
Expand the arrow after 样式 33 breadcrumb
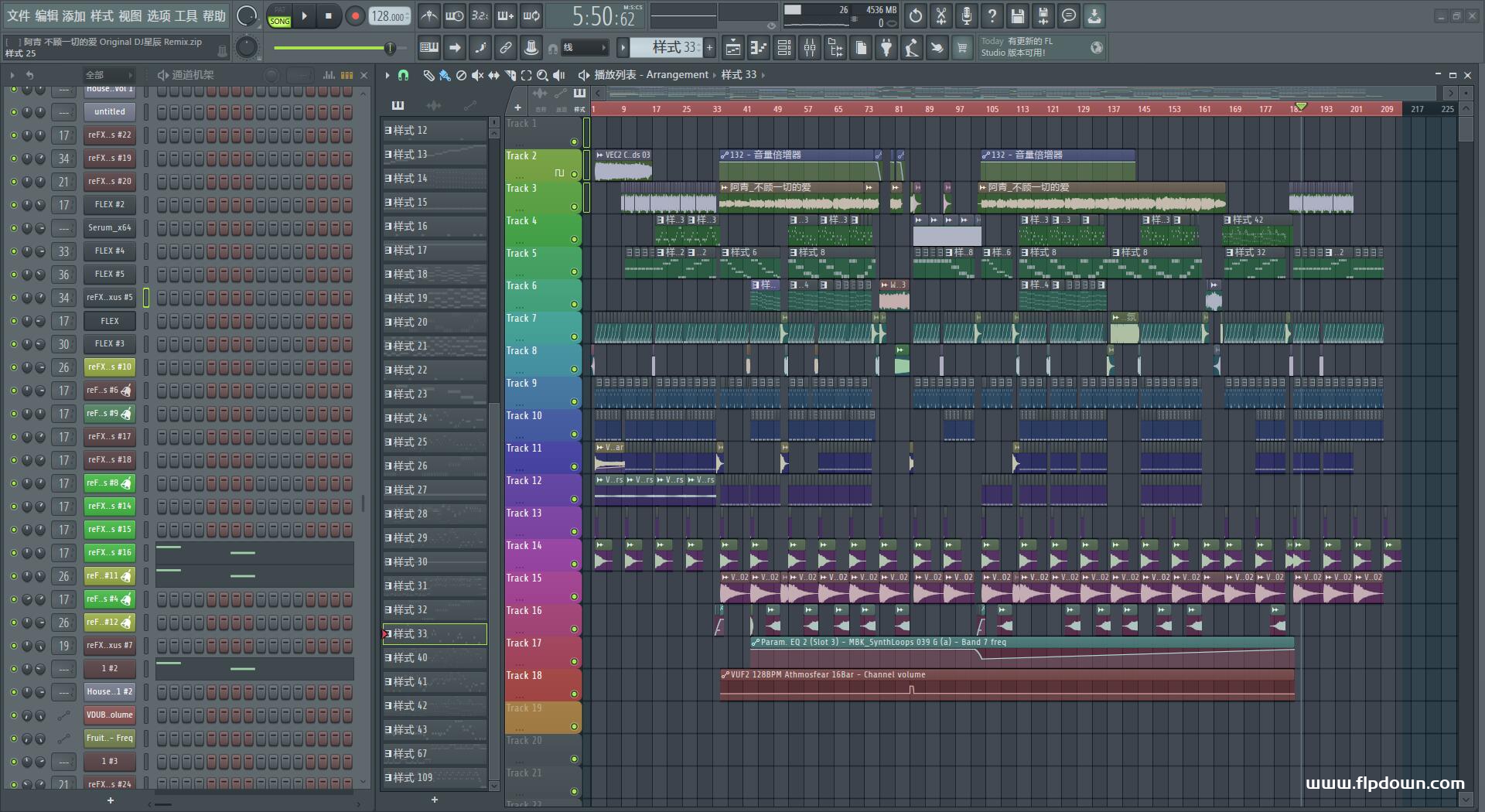tap(763, 75)
